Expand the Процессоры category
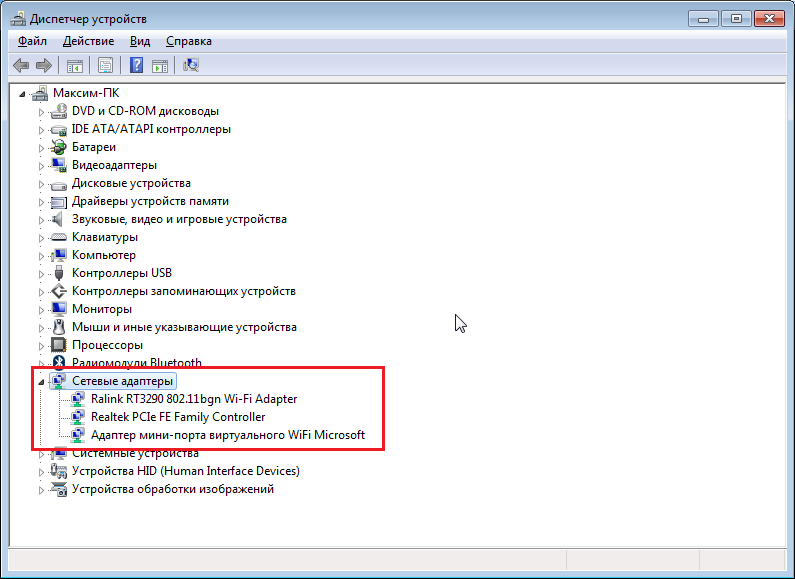 click(41, 346)
